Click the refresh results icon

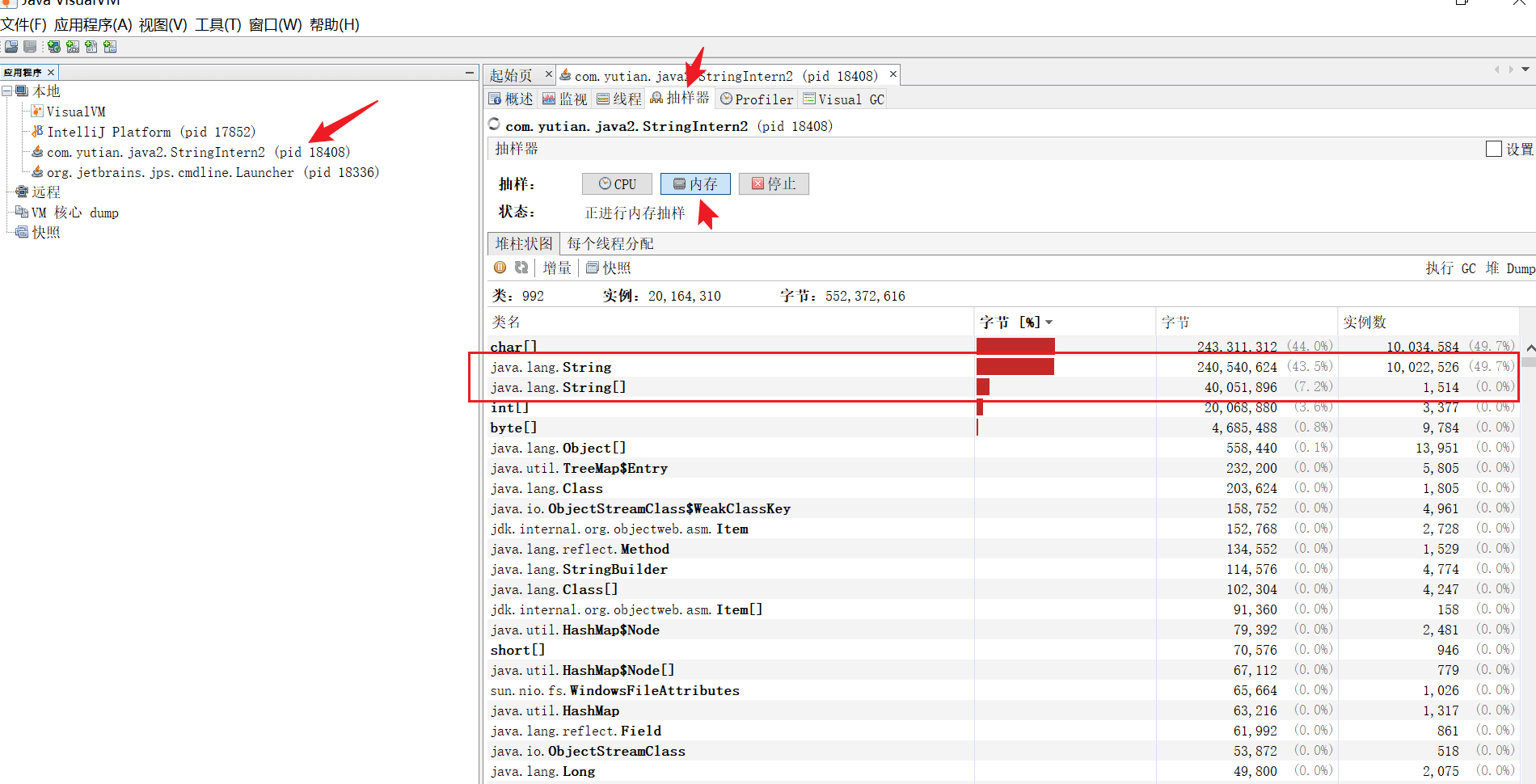pos(521,268)
